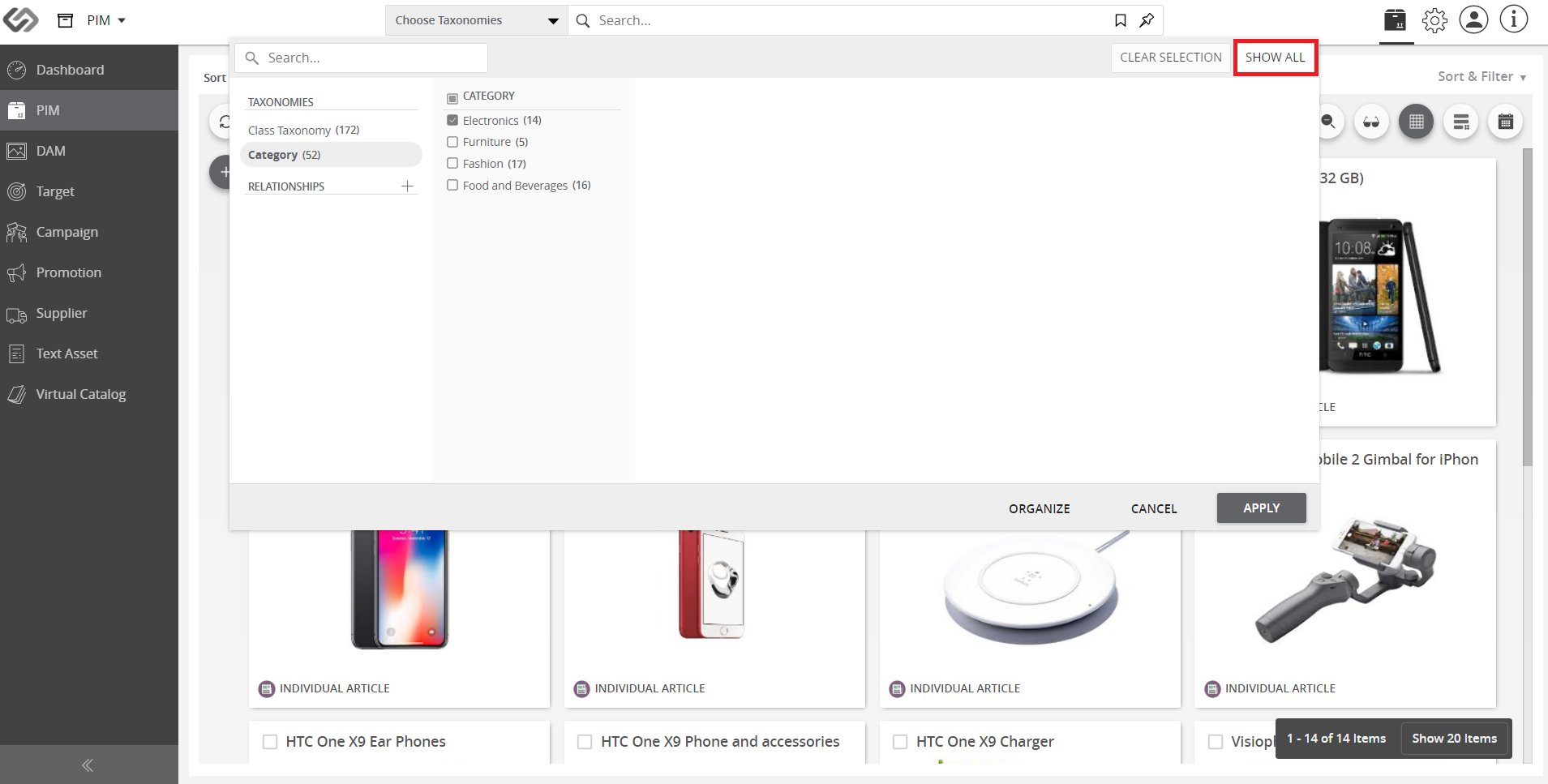Open the user profile icon
Screen dimensions: 1548x784
click(1473, 19)
